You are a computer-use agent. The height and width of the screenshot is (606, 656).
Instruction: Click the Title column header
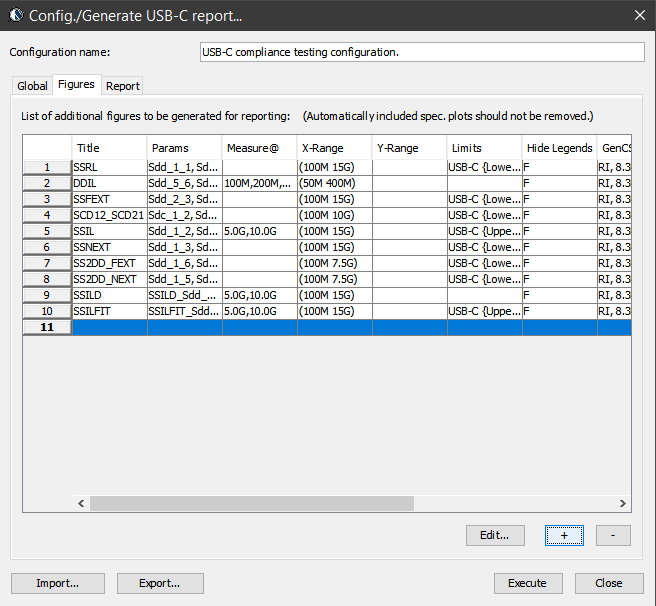[109, 148]
